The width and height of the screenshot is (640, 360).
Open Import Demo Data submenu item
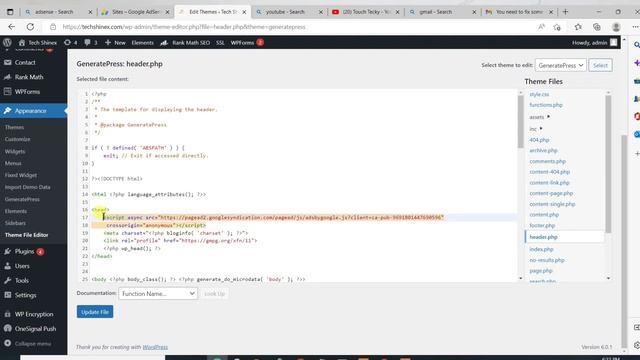pos(28,187)
